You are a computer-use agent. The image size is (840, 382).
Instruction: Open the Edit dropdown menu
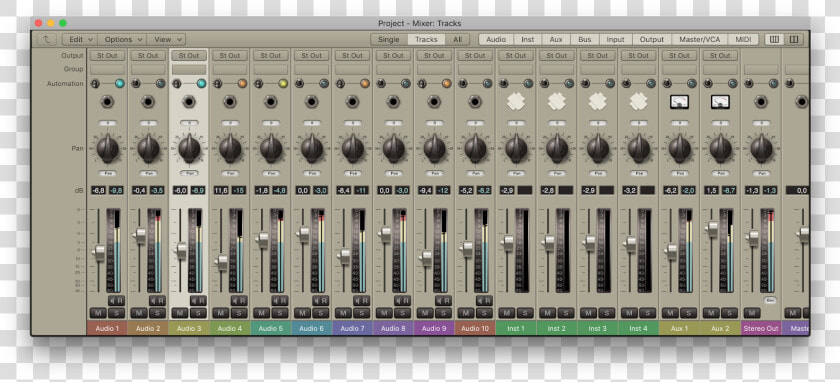pos(79,39)
